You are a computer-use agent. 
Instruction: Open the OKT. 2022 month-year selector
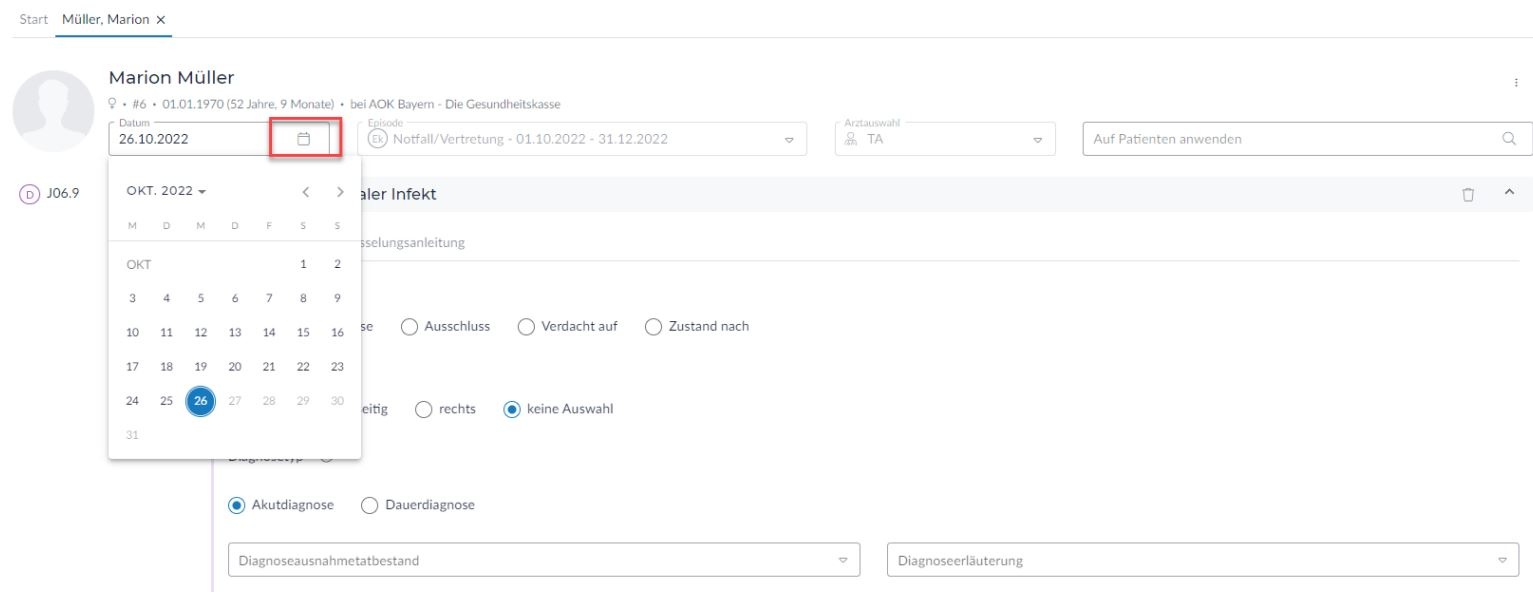(x=166, y=191)
